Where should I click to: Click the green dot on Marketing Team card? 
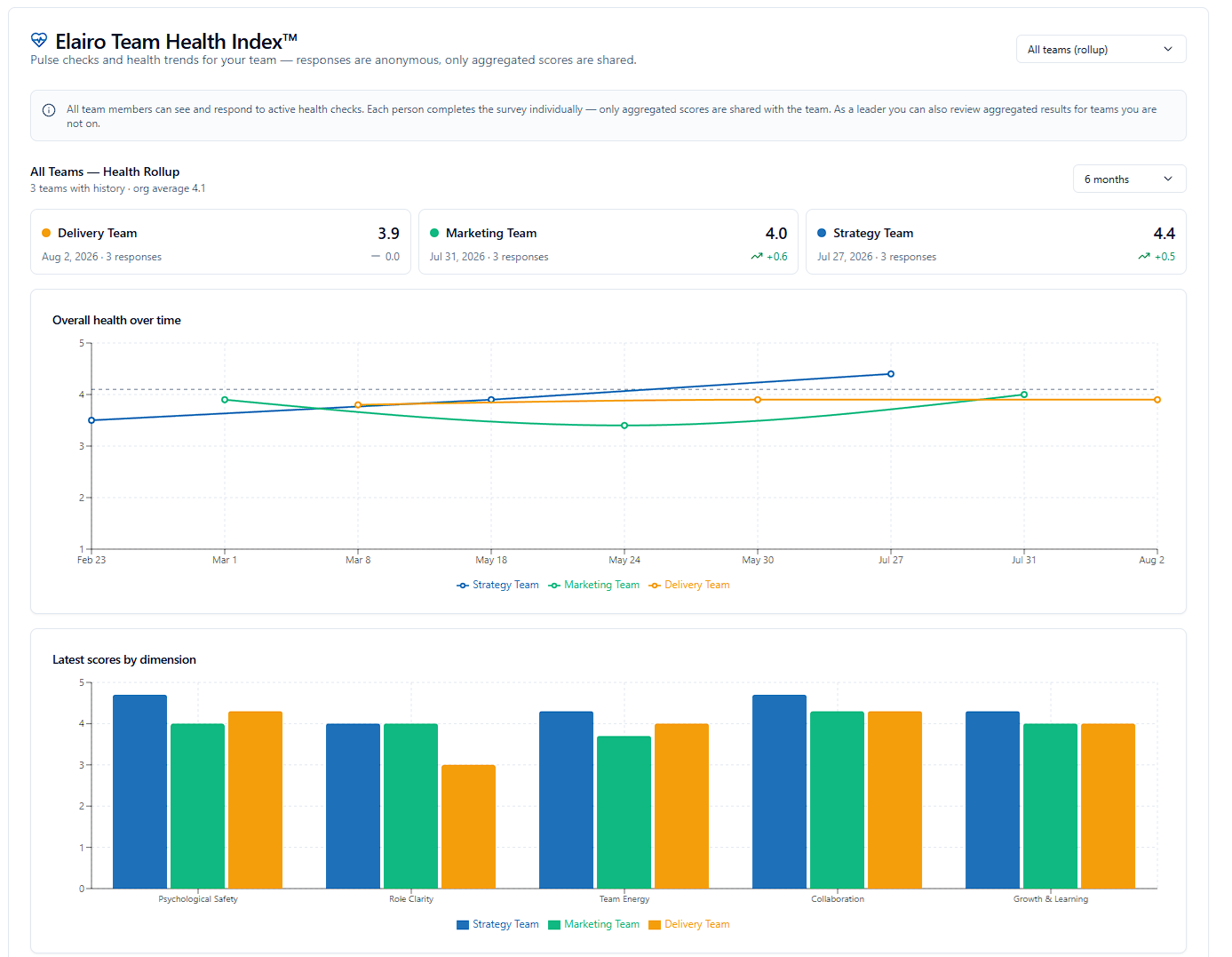434,233
